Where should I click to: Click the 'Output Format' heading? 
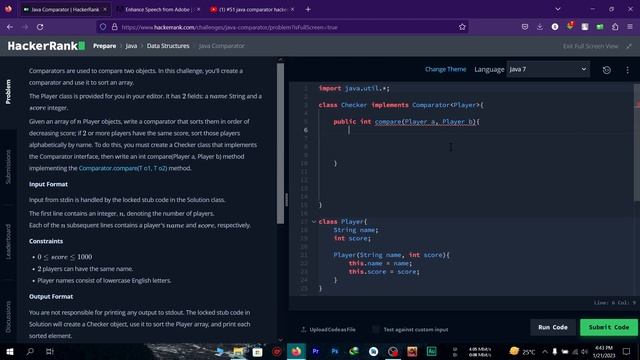point(51,297)
